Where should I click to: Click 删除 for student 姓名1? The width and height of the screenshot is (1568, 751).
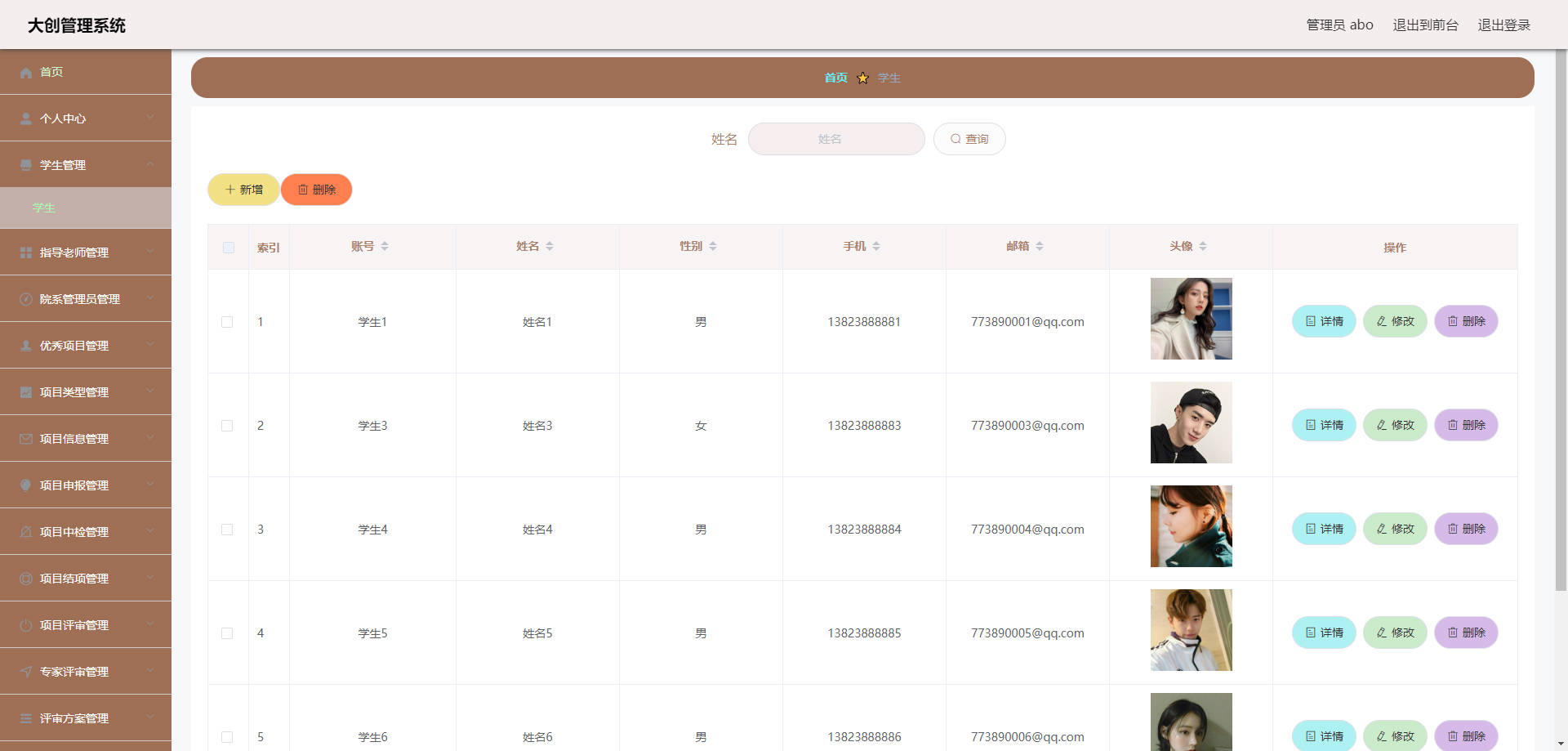click(1466, 321)
